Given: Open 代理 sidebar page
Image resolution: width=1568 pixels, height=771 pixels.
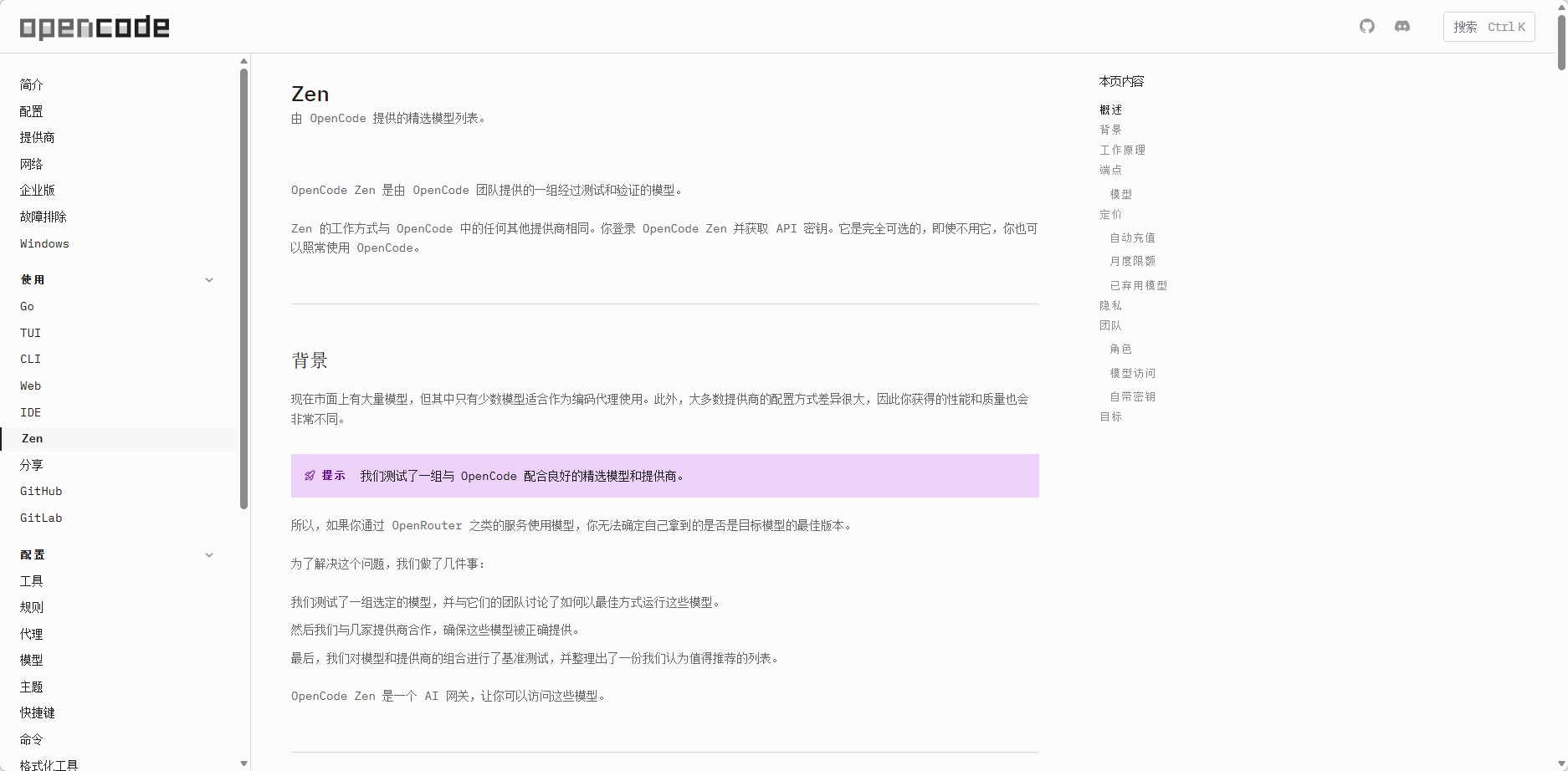Looking at the screenshot, I should coord(32,634).
